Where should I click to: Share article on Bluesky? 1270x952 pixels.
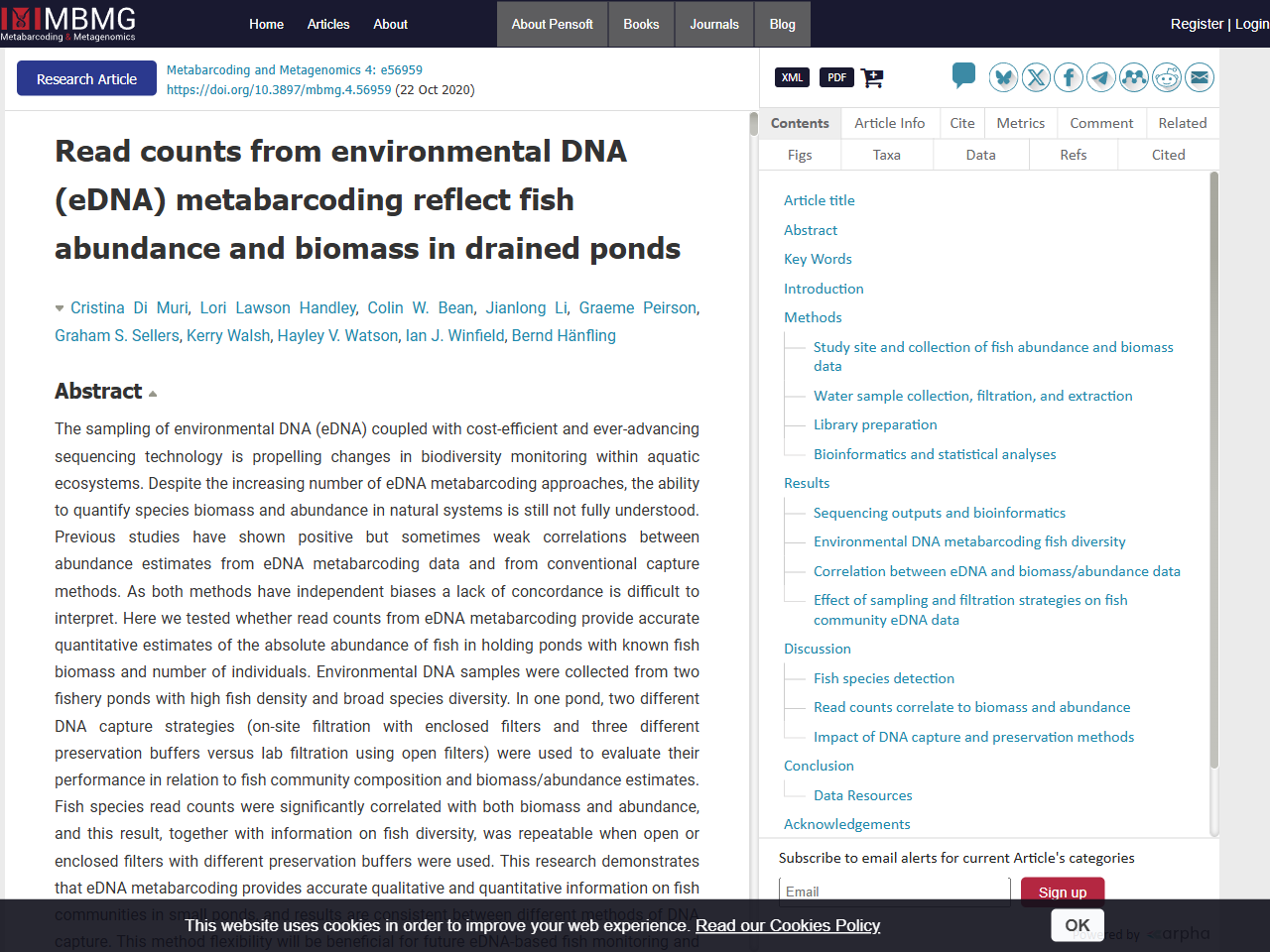1004,77
